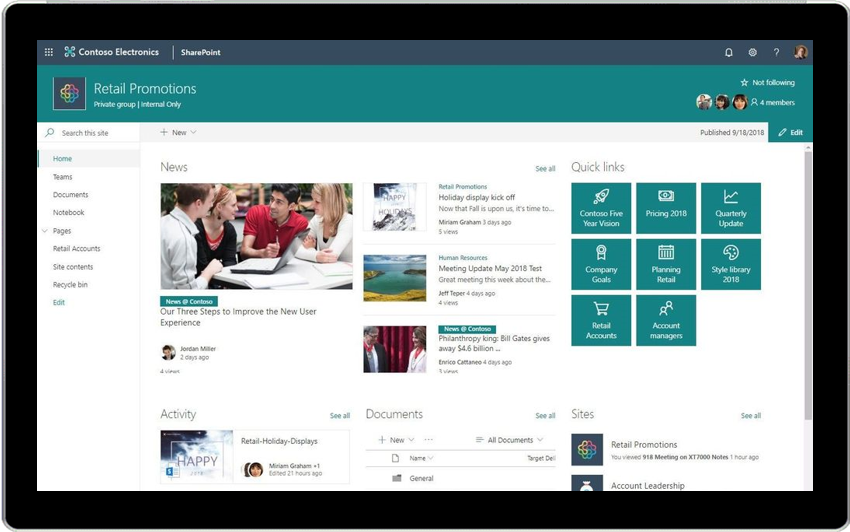Viewport: 850px width, 532px height.
Task: Open Company Goals ribbon tile
Action: (x=601, y=264)
